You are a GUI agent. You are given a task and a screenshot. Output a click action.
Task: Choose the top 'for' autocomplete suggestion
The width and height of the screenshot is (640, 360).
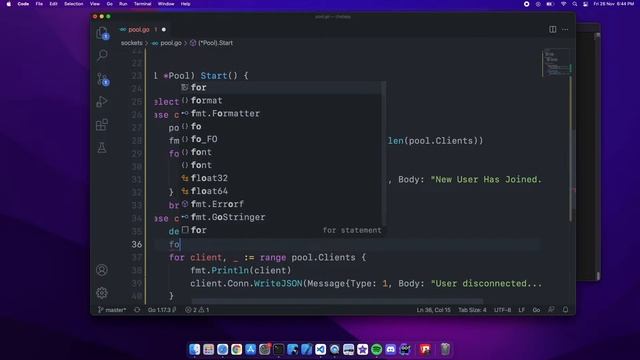click(282, 87)
